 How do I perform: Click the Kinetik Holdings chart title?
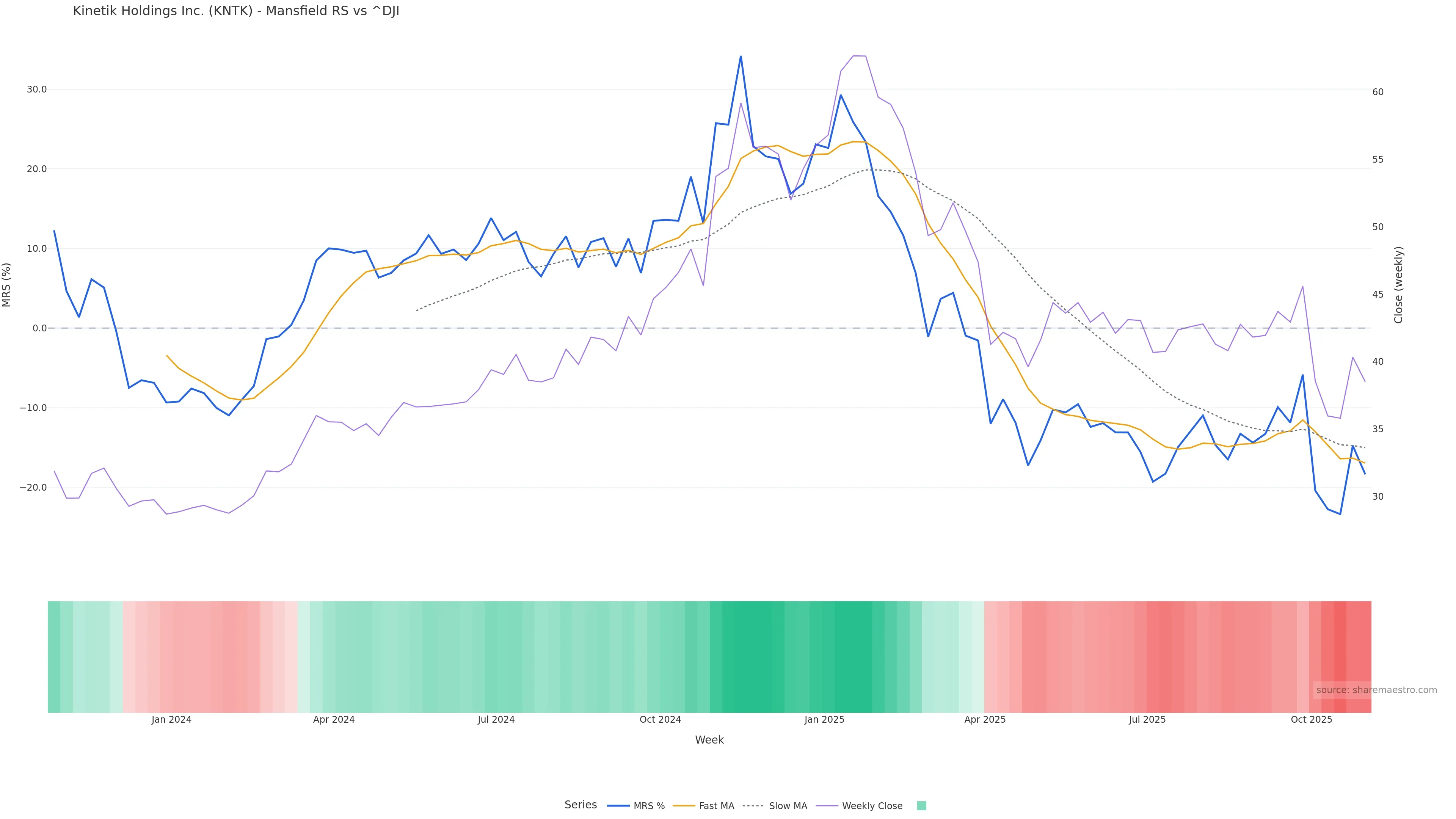click(236, 11)
